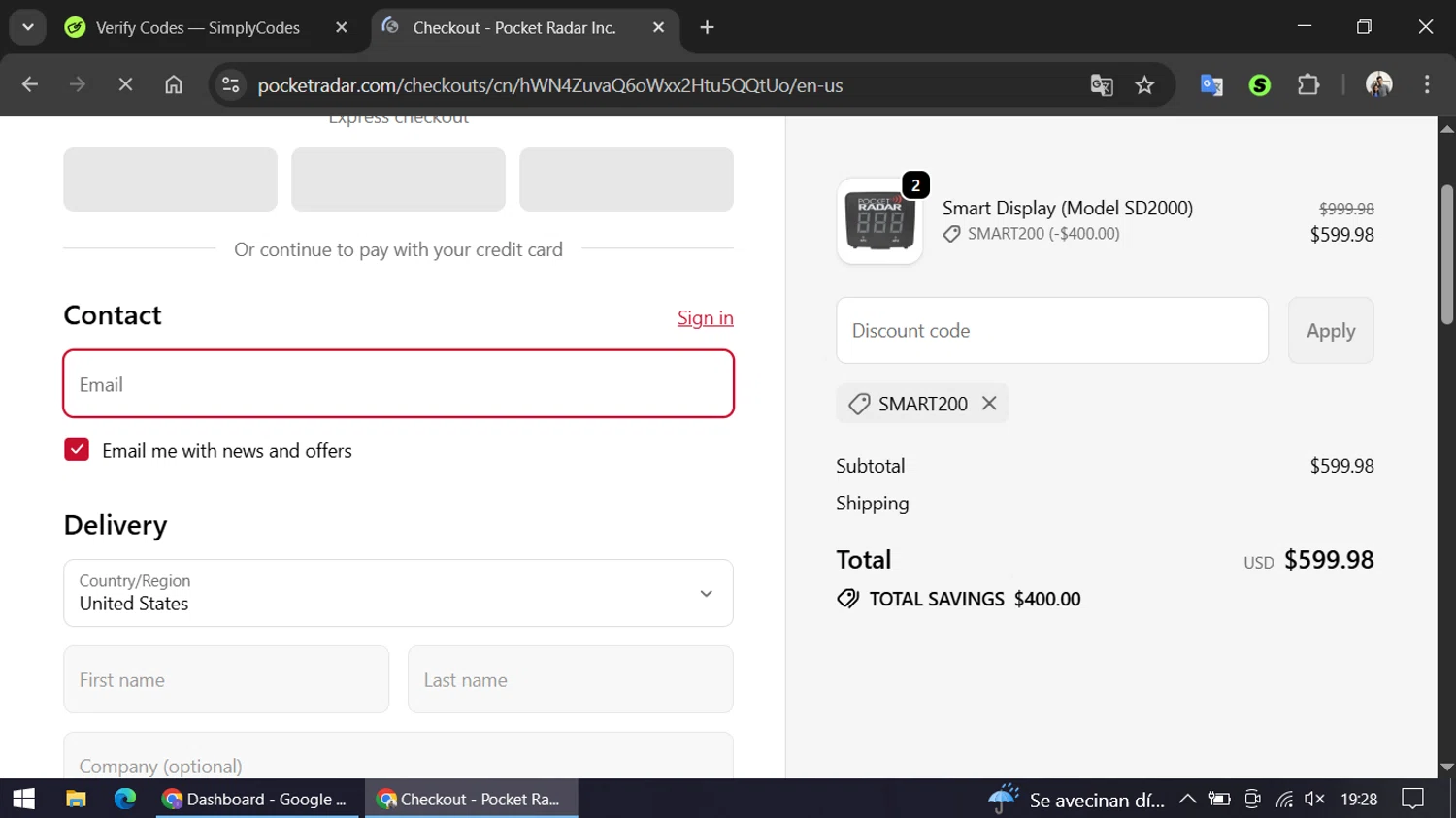
Task: Click the TOTAL SAVINGS tag icon
Action: pos(848,599)
